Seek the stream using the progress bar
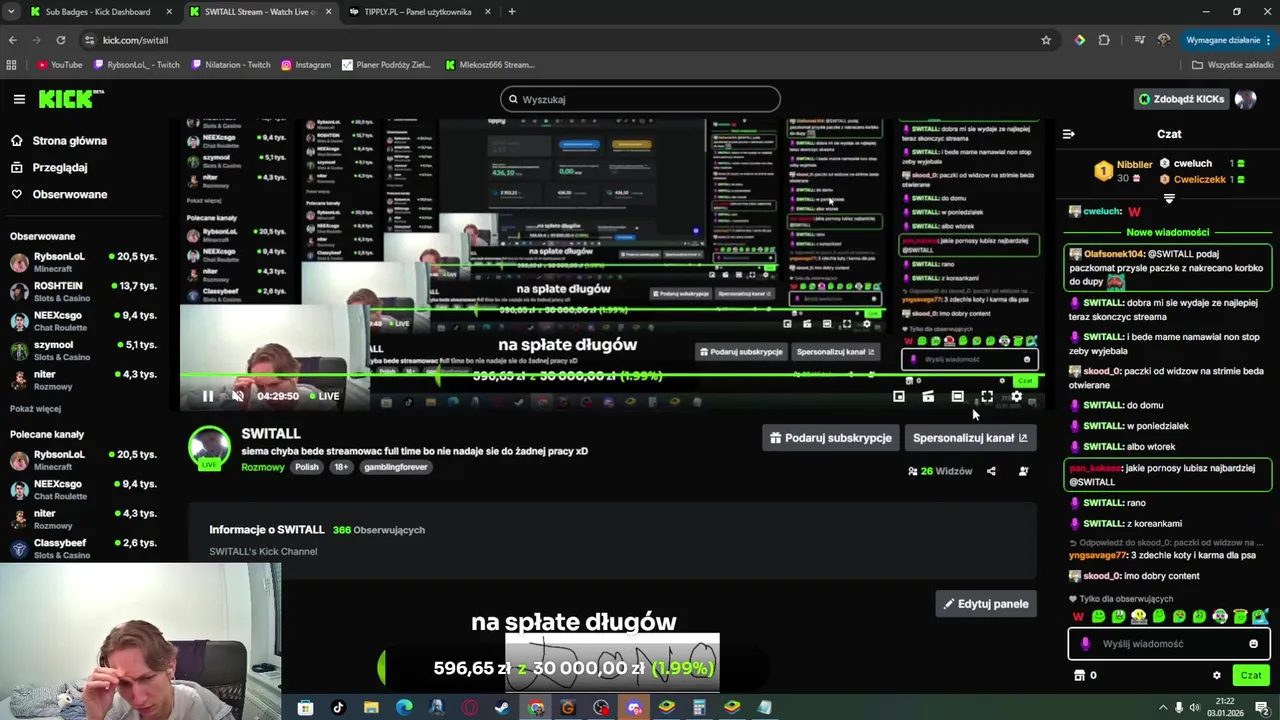Screen dimensions: 1280x720 point(611,377)
